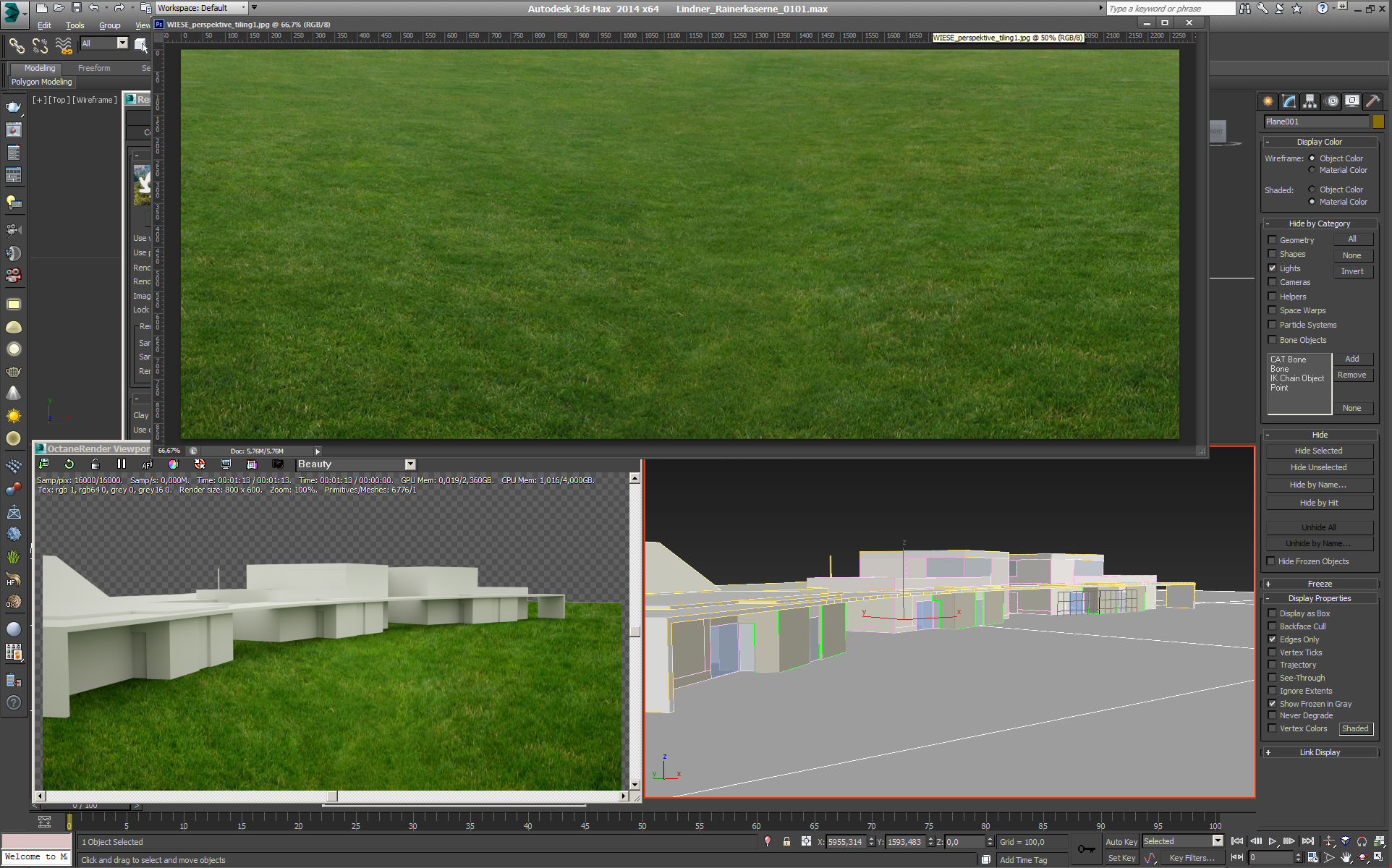Select Material Color for Wireframe

[x=1312, y=170]
